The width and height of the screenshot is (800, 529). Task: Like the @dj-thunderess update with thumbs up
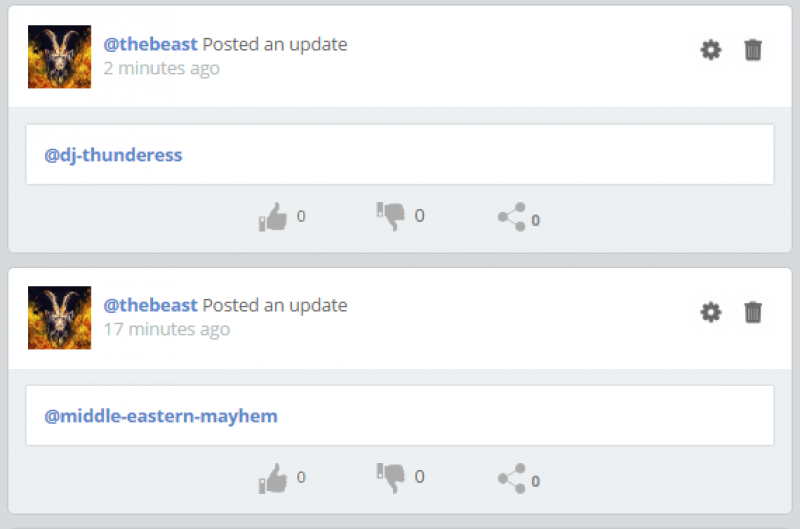(272, 217)
